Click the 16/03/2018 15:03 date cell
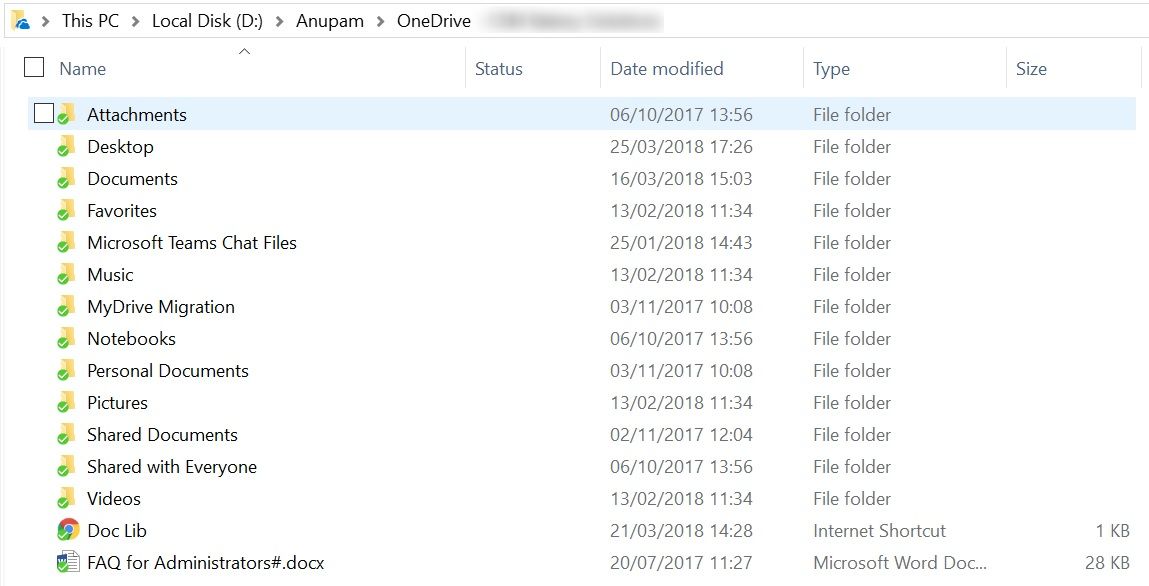The height and width of the screenshot is (586, 1149). 681,179
